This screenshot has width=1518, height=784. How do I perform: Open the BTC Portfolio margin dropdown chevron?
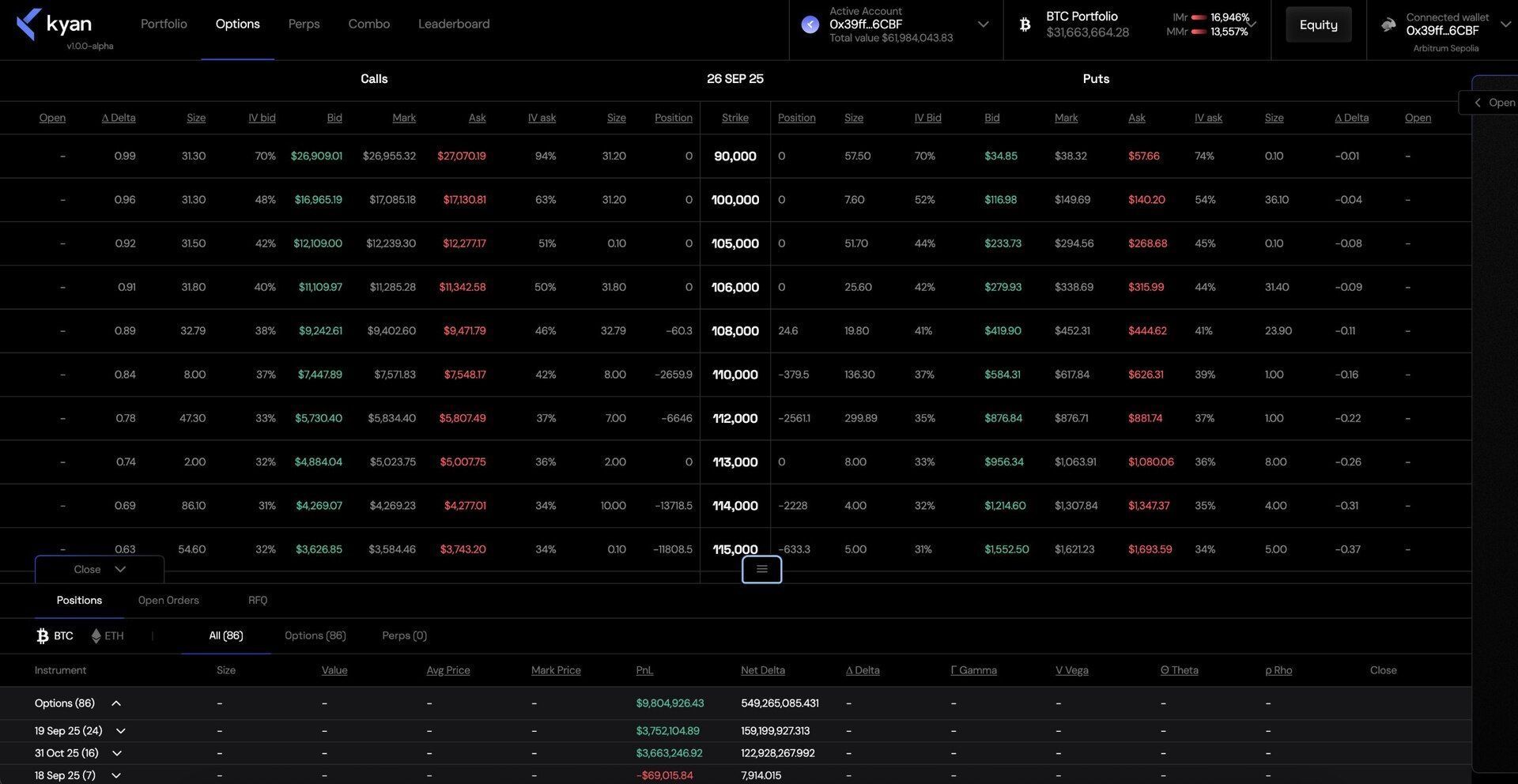pyautogui.click(x=1252, y=24)
